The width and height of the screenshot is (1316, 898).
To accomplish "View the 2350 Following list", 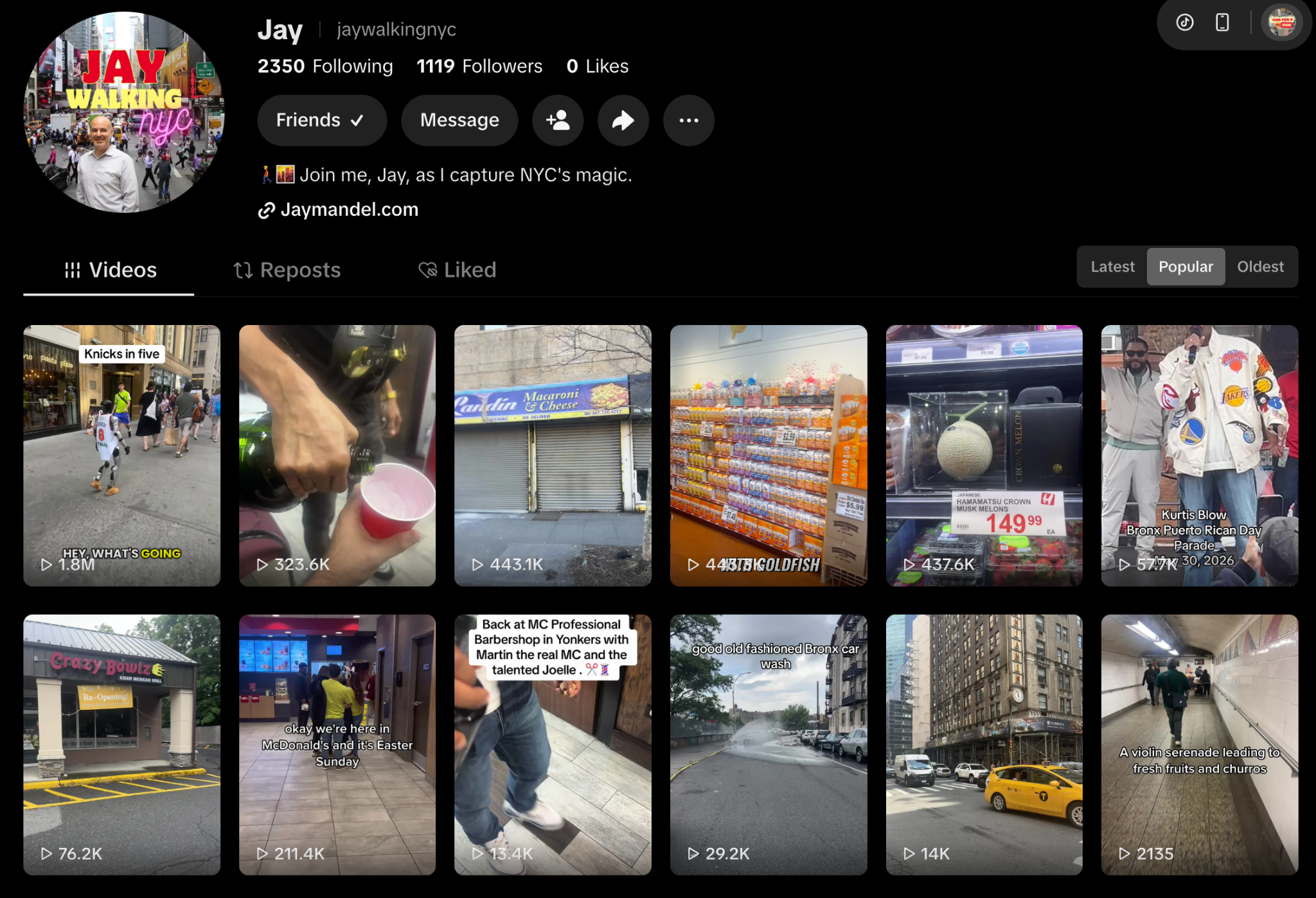I will (325, 66).
